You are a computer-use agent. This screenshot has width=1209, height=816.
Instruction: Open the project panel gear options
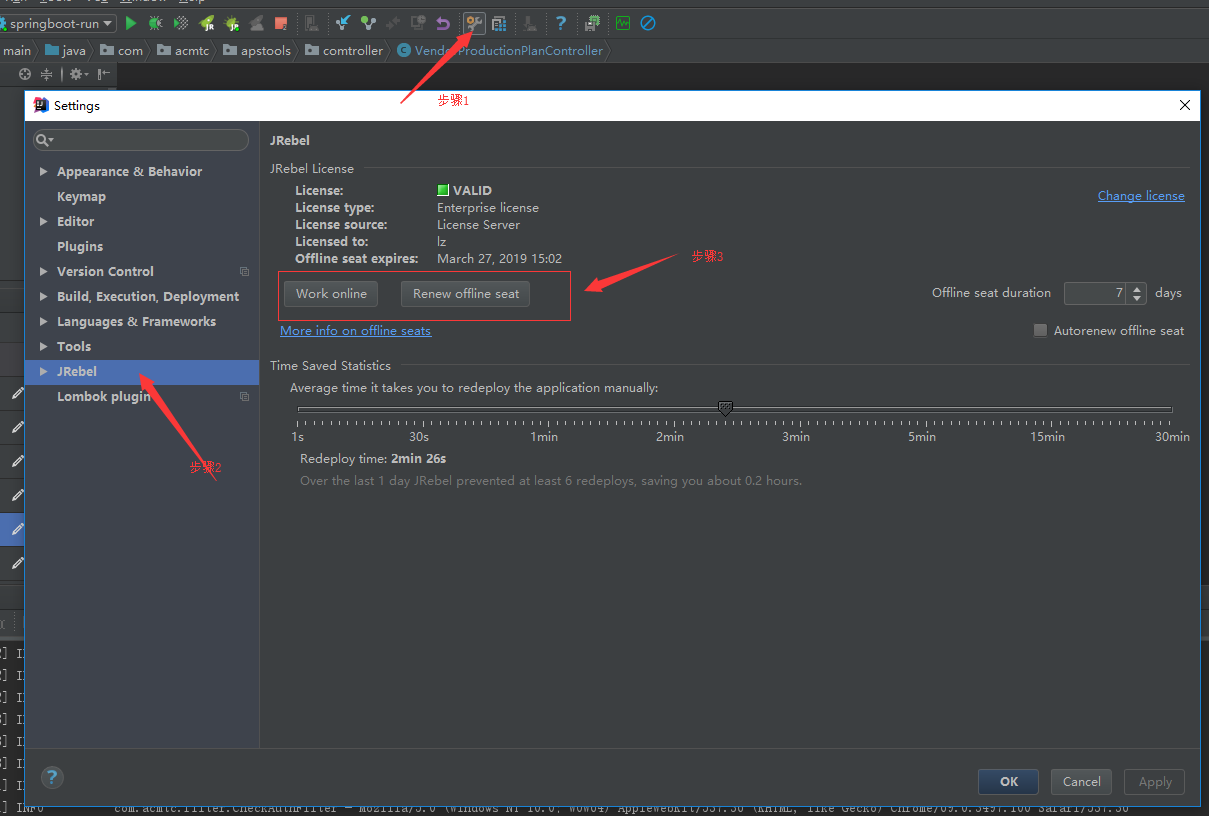coord(78,74)
